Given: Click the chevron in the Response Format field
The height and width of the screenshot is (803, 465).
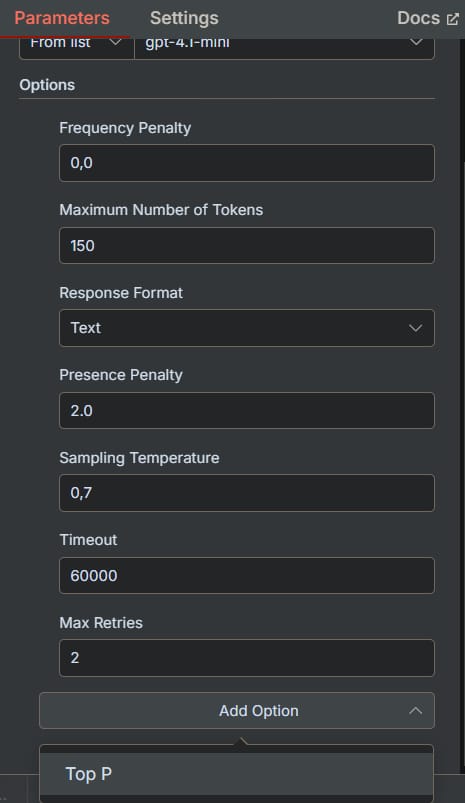Looking at the screenshot, I should (x=415, y=328).
